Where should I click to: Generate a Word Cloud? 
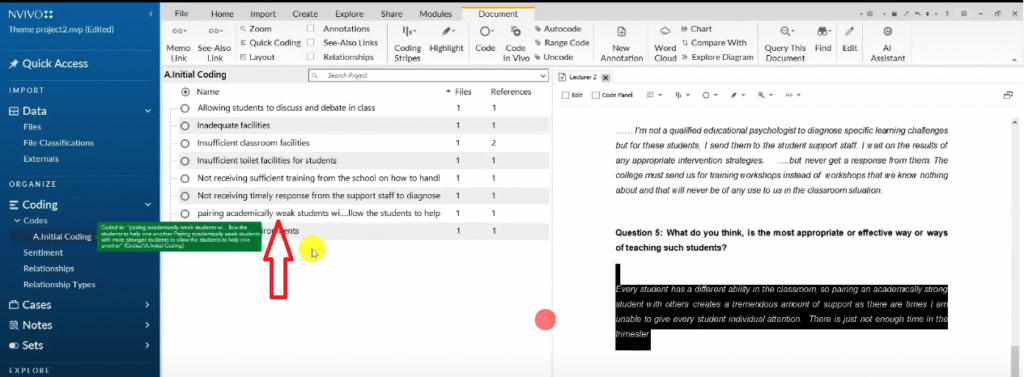click(665, 44)
